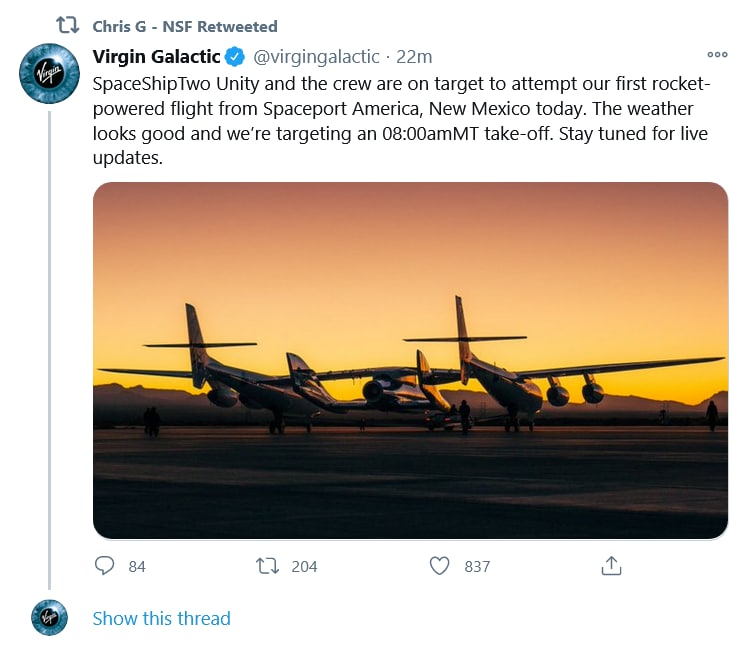
Task: Retweet the Virgin Galactic tweet
Action: click(x=267, y=566)
